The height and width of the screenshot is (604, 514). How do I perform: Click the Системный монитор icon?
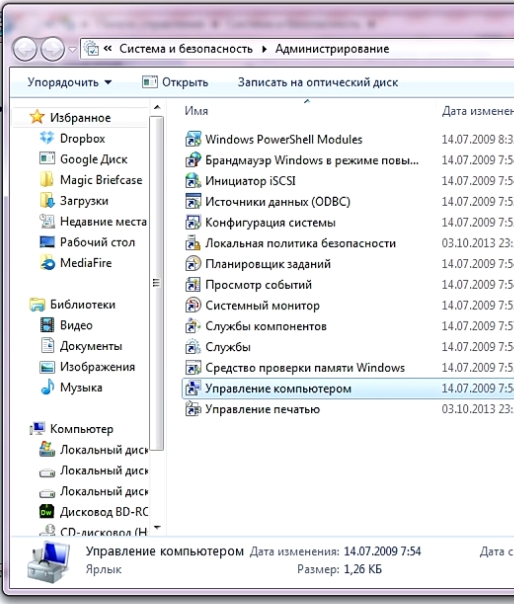pyautogui.click(x=193, y=305)
